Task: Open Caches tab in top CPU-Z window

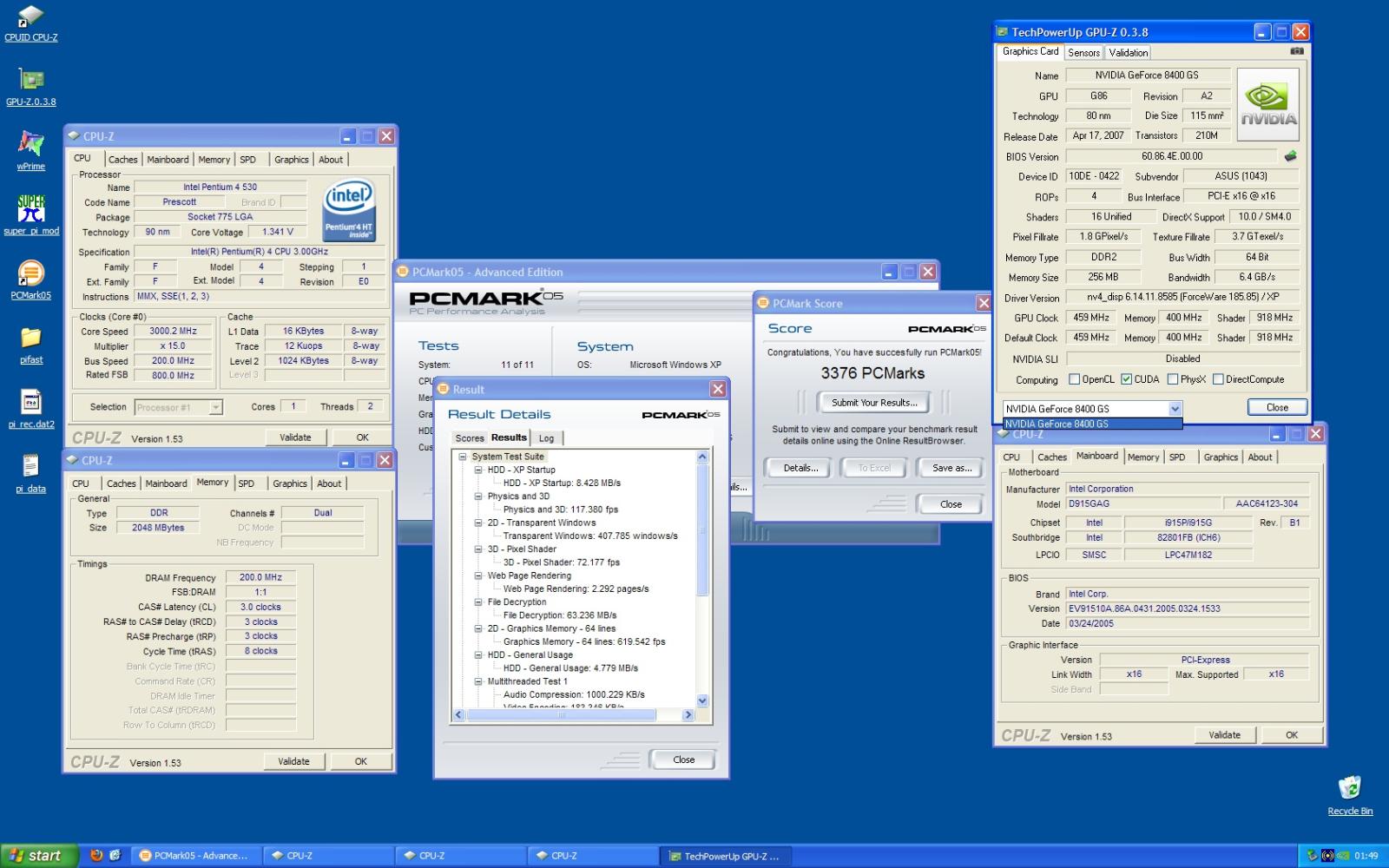Action: (x=122, y=160)
